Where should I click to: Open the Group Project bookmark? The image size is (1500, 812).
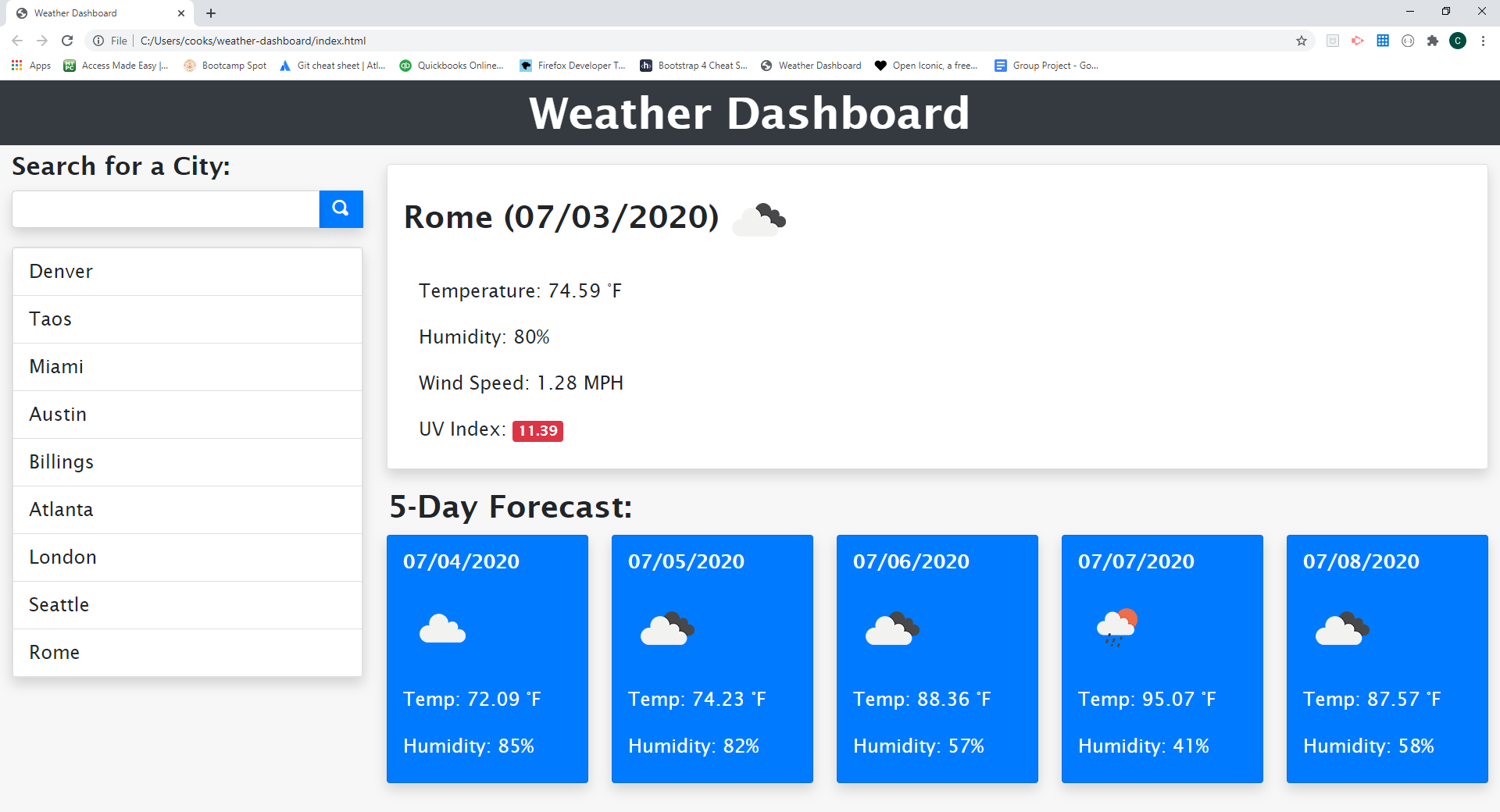tap(1045, 66)
